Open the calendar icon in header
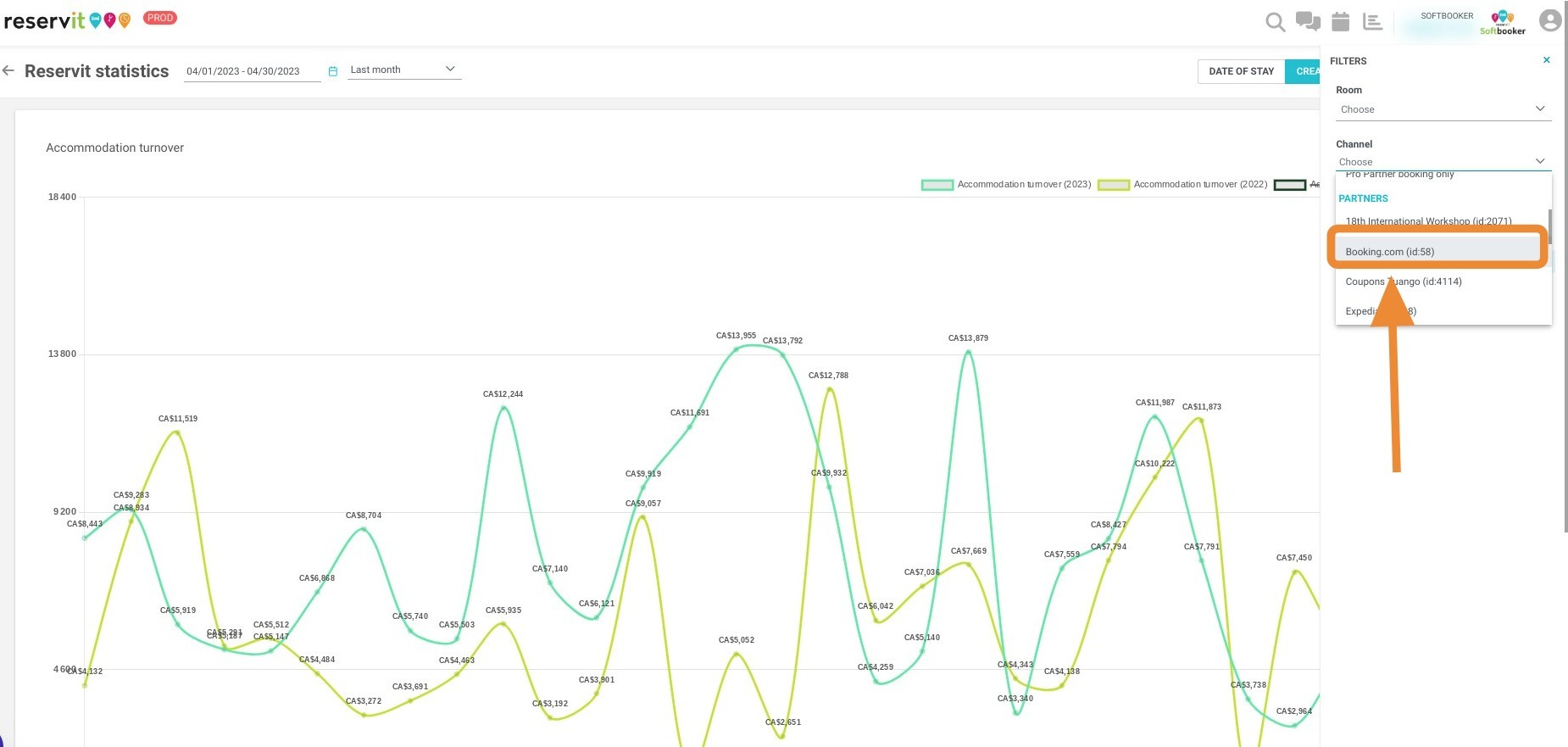The image size is (1568, 747). [1340, 21]
